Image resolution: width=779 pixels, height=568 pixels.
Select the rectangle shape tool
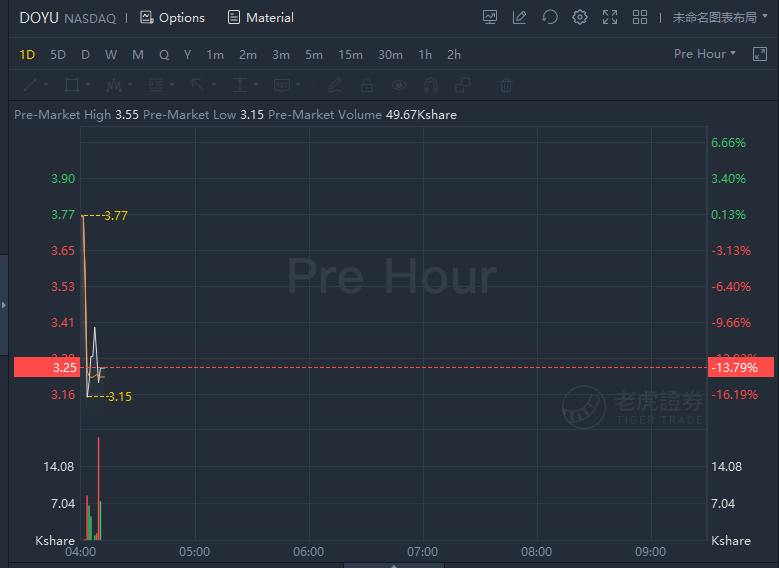pos(72,85)
